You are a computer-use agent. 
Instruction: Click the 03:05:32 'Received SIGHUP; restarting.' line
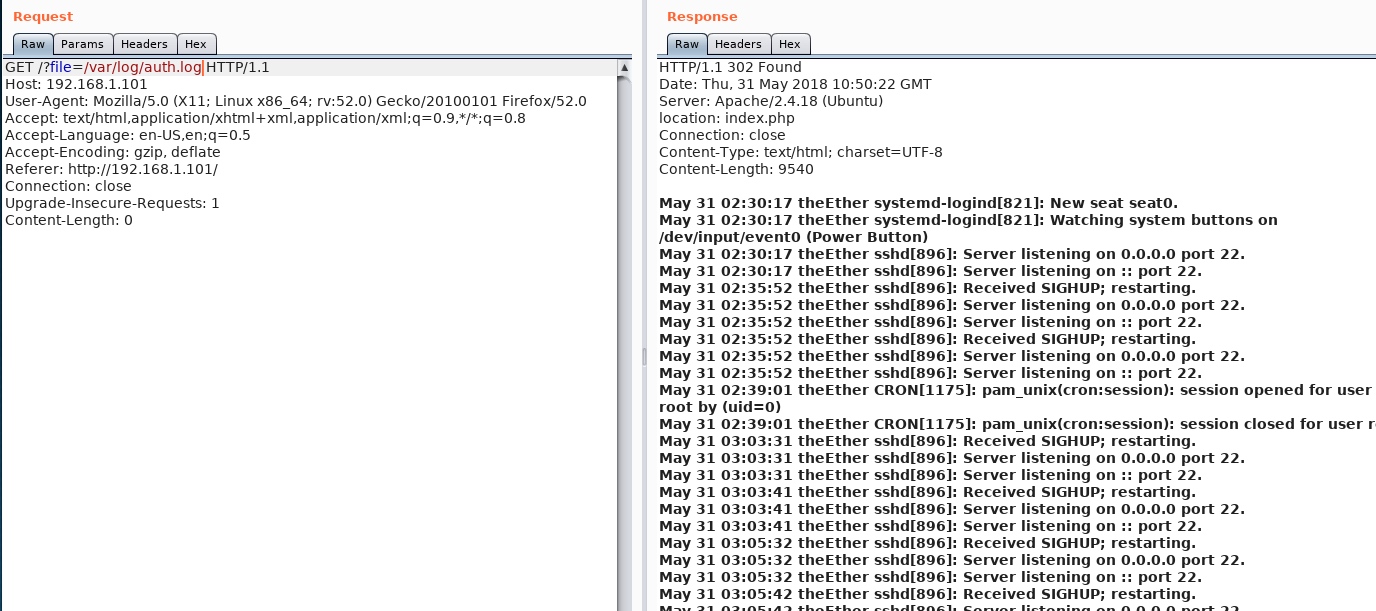coord(928,544)
